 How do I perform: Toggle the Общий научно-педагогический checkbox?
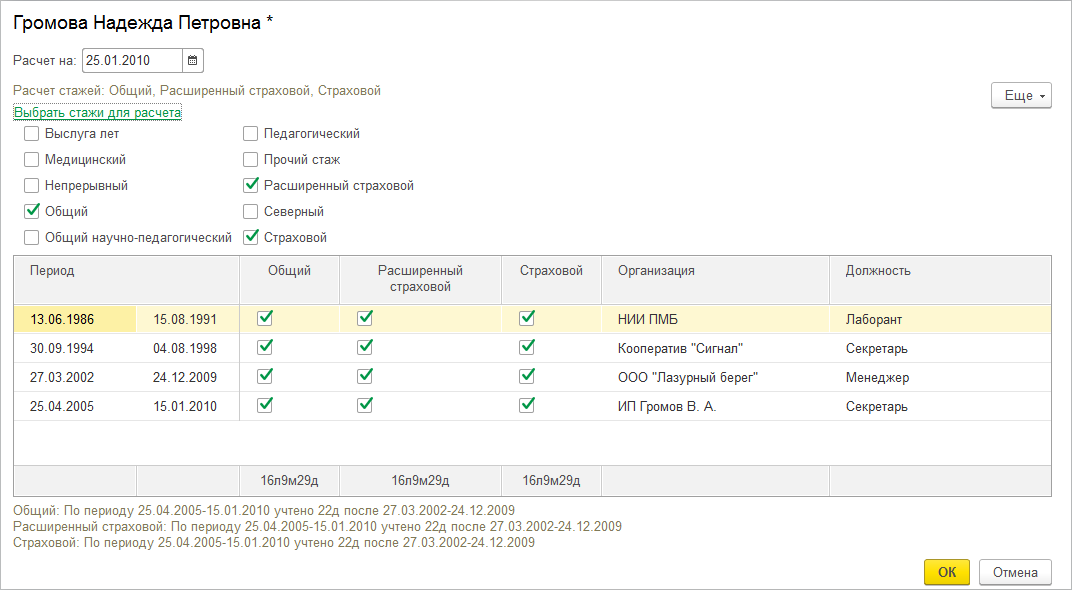point(32,238)
